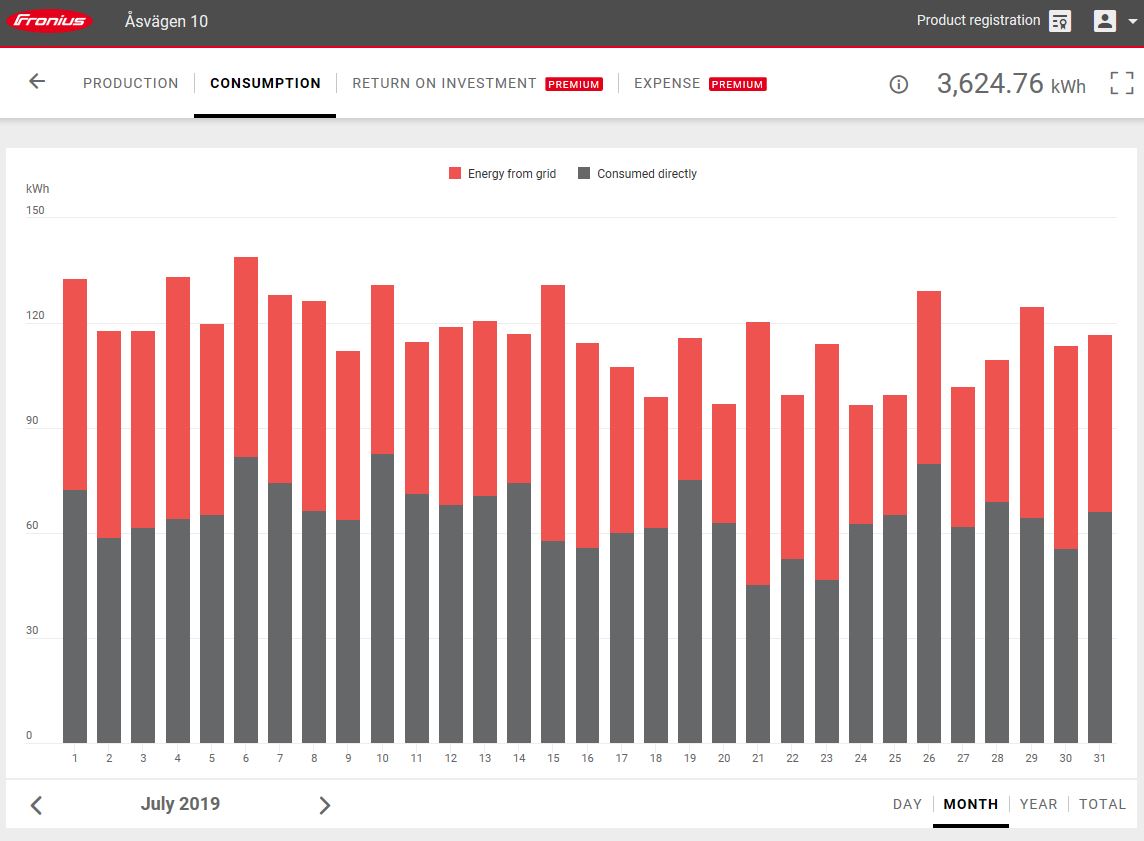This screenshot has width=1144, height=841.
Task: Toggle the Consumed directly legend series
Action: pos(637,174)
